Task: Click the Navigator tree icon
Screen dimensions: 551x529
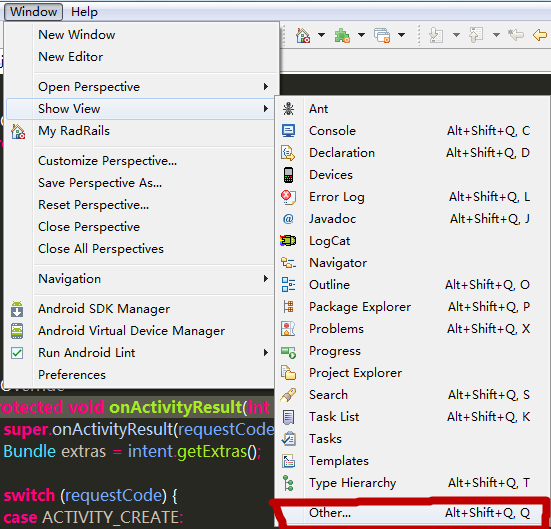Action: (x=289, y=263)
